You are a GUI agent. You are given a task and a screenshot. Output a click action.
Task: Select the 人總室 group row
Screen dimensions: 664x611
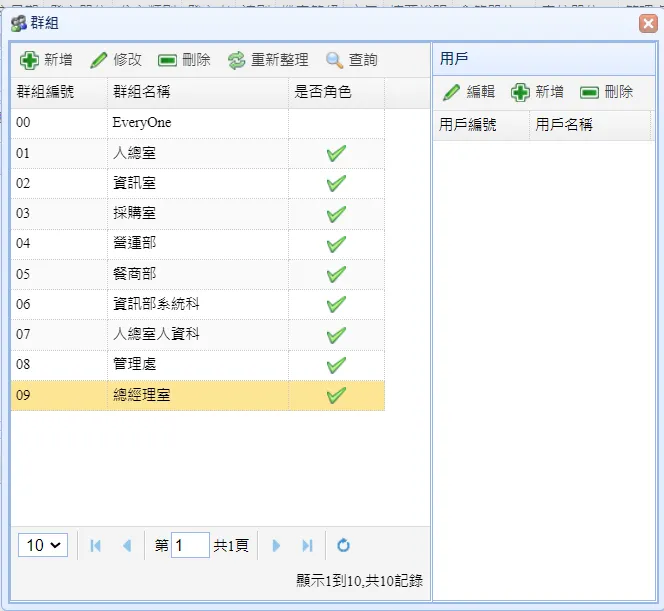(x=198, y=153)
